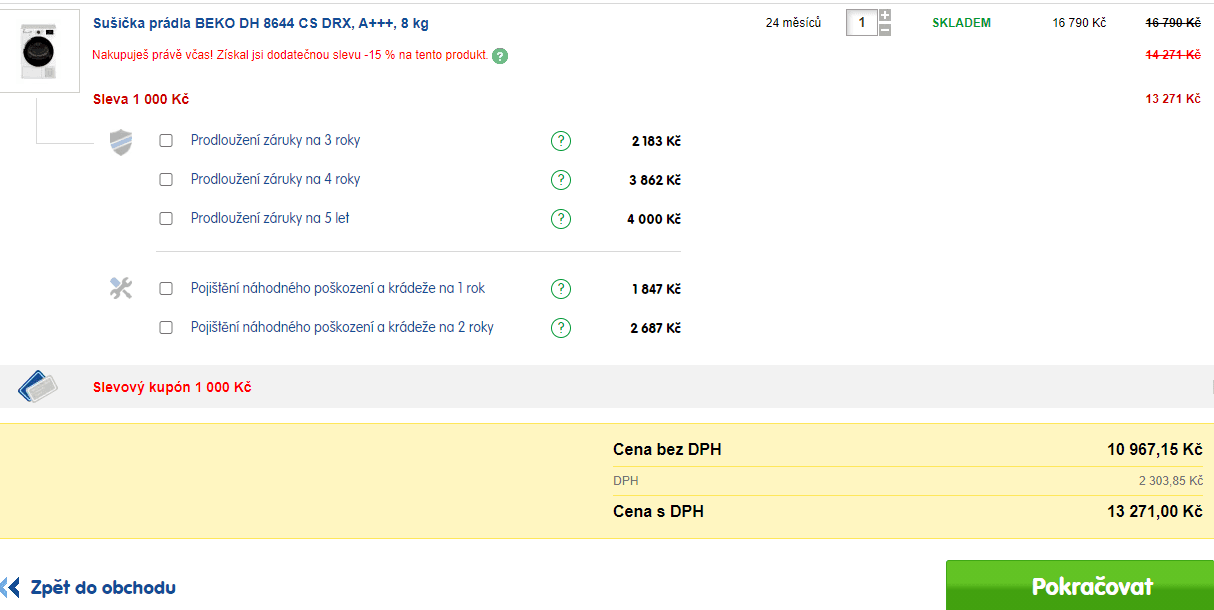Open help icon for 1-year damage insurance
Screen dimensions: 1214x610
coord(561,289)
